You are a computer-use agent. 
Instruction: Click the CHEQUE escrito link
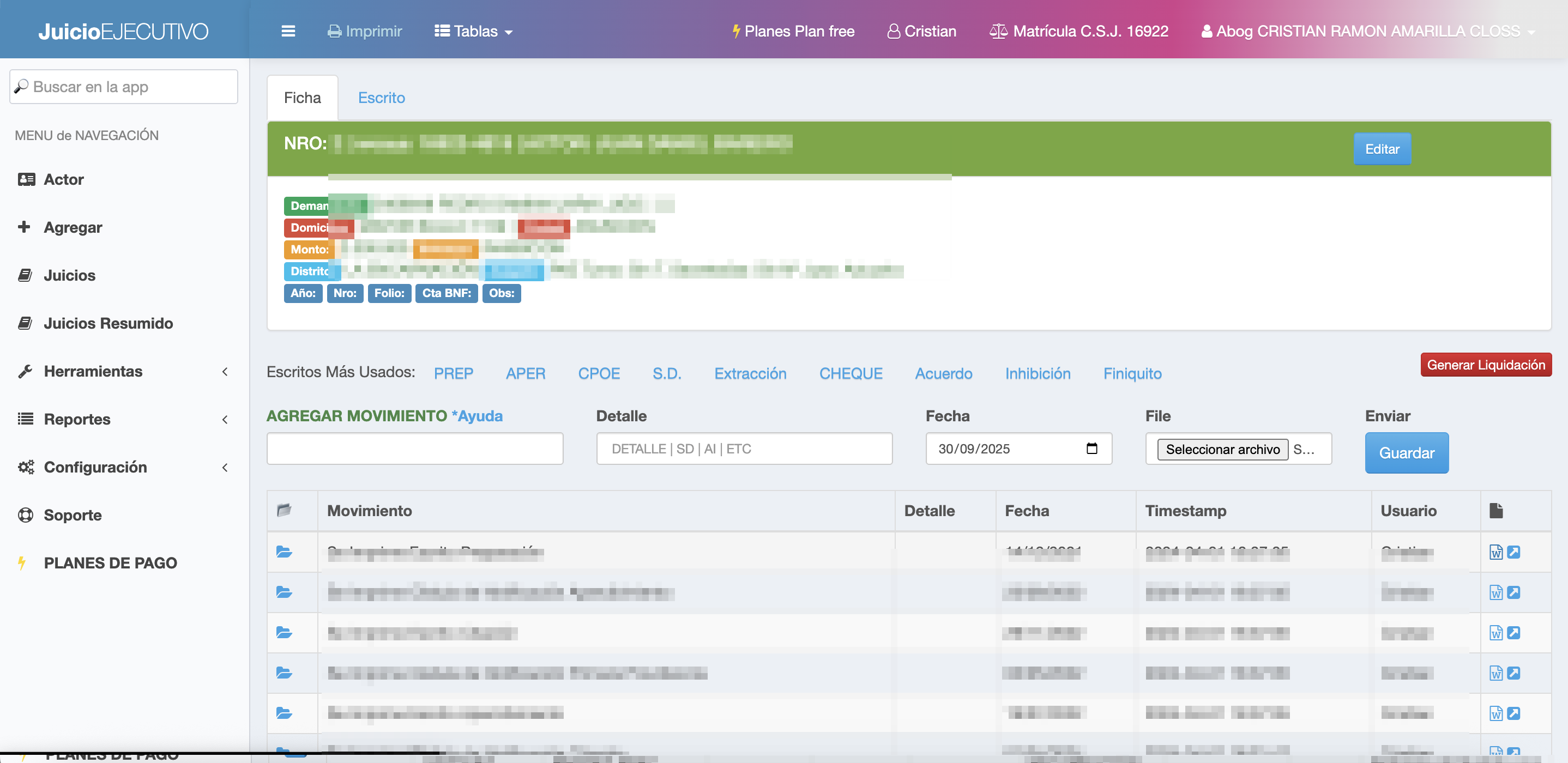coord(851,373)
